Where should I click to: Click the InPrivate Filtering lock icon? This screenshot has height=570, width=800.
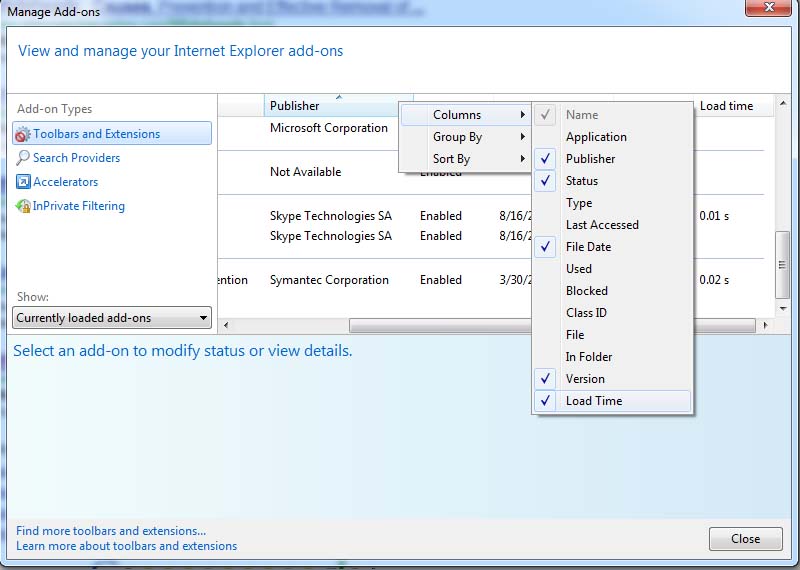point(23,206)
